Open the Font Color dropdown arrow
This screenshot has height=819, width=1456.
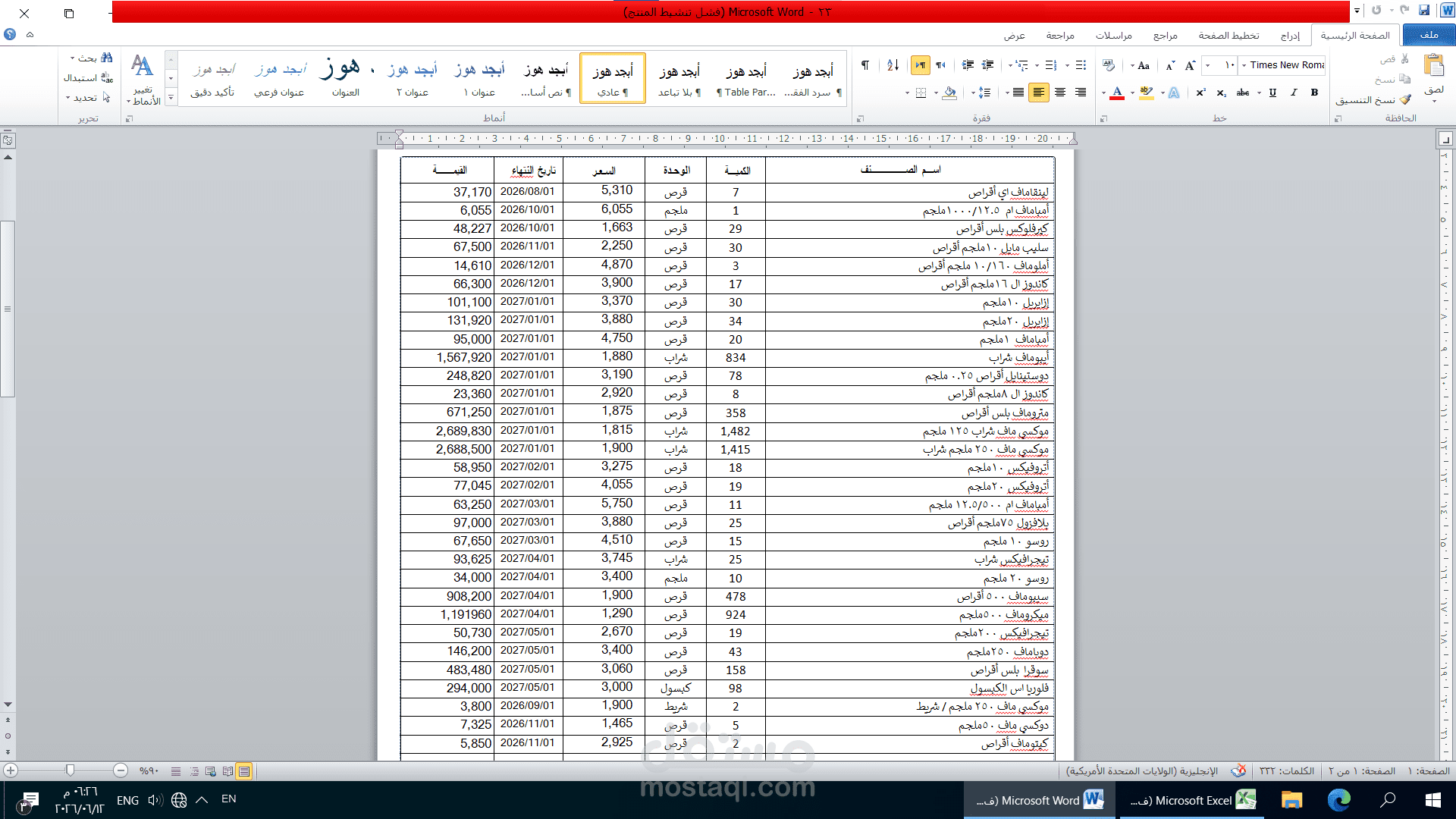coord(1104,93)
